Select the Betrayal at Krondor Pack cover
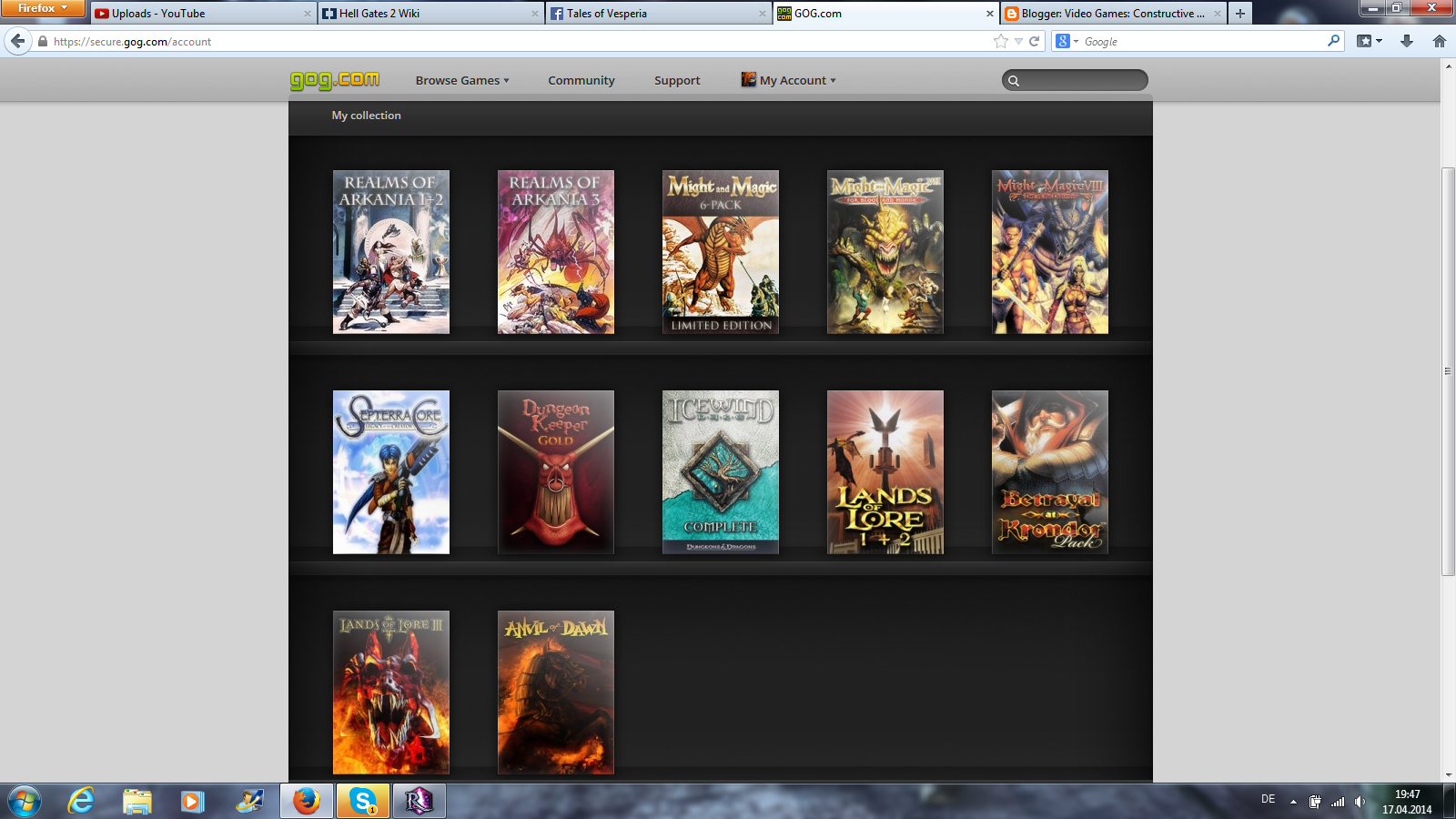This screenshot has height=819, width=1456. coord(1050,472)
